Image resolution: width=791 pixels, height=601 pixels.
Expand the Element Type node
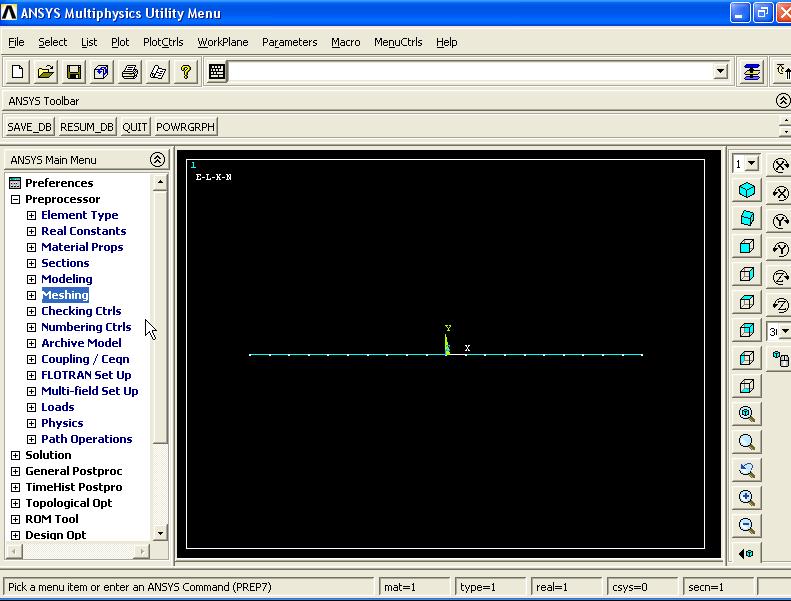[x=31, y=215]
